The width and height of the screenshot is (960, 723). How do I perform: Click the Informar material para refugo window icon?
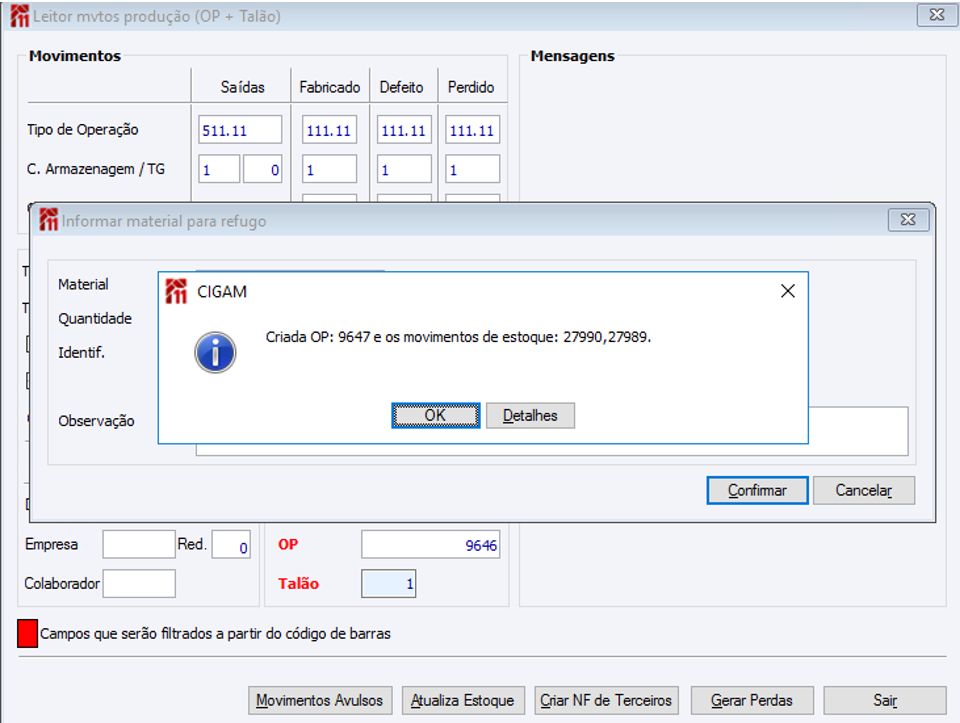click(x=49, y=220)
